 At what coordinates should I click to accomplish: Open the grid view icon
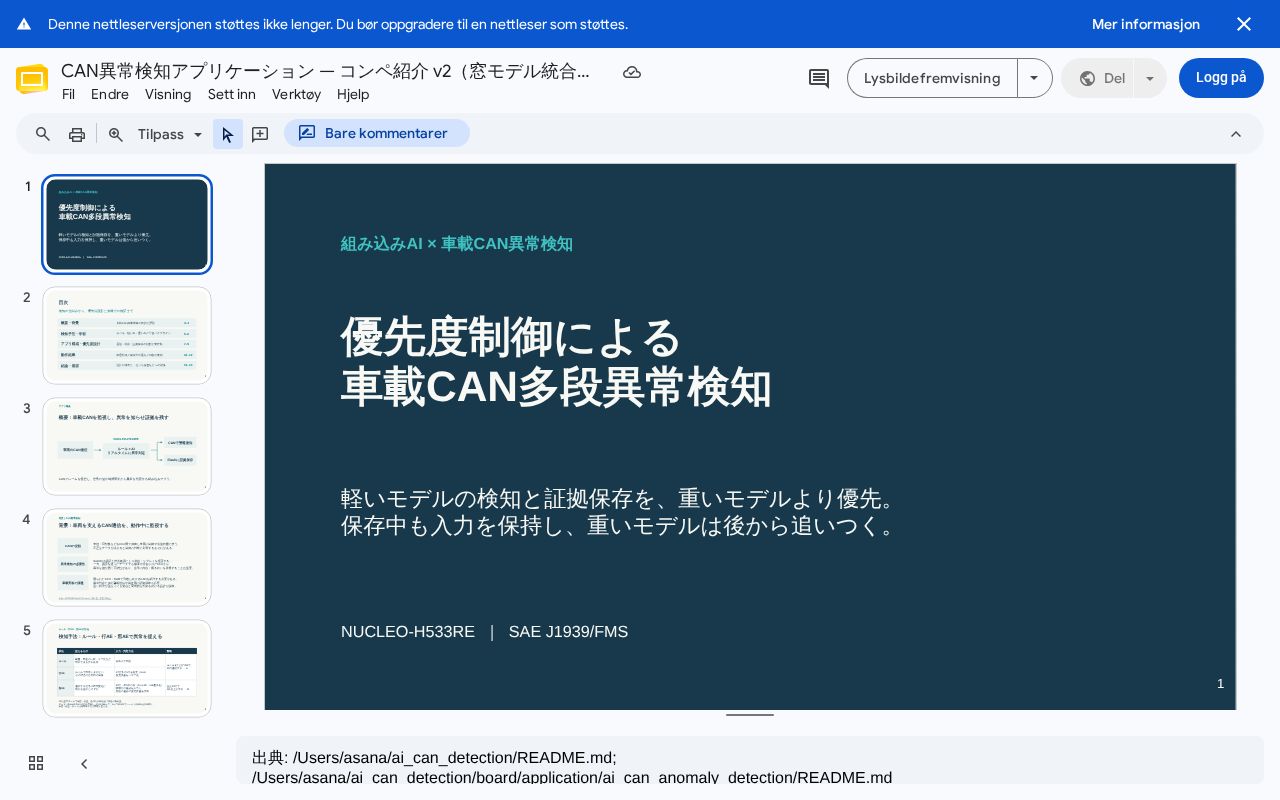pos(36,763)
